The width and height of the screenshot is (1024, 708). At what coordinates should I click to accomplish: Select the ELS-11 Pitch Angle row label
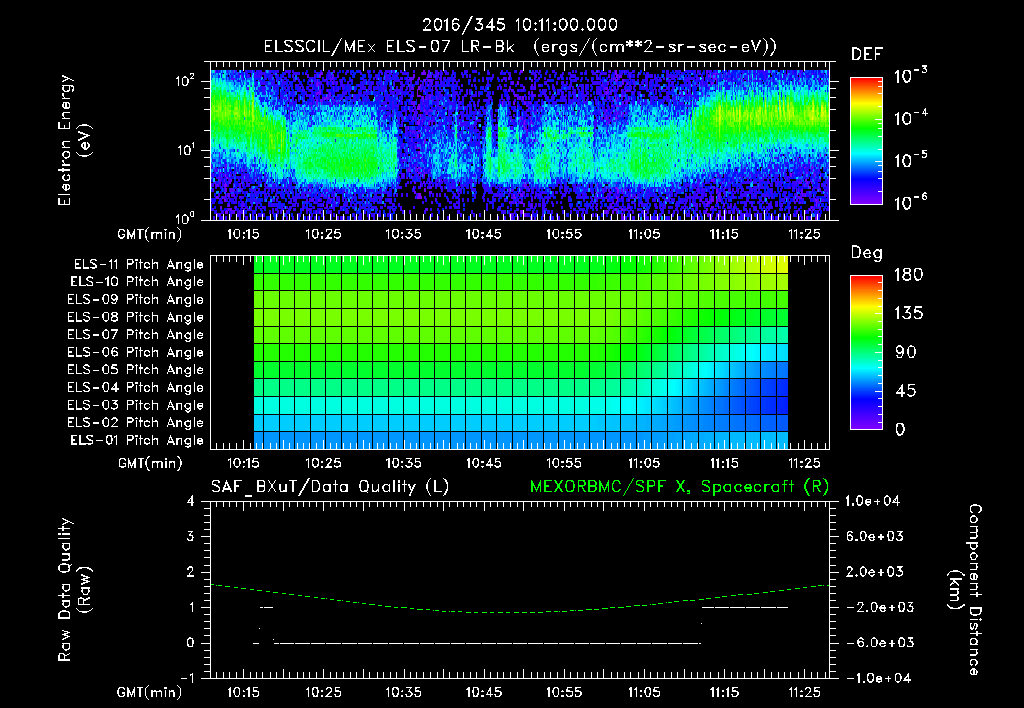click(x=138, y=265)
